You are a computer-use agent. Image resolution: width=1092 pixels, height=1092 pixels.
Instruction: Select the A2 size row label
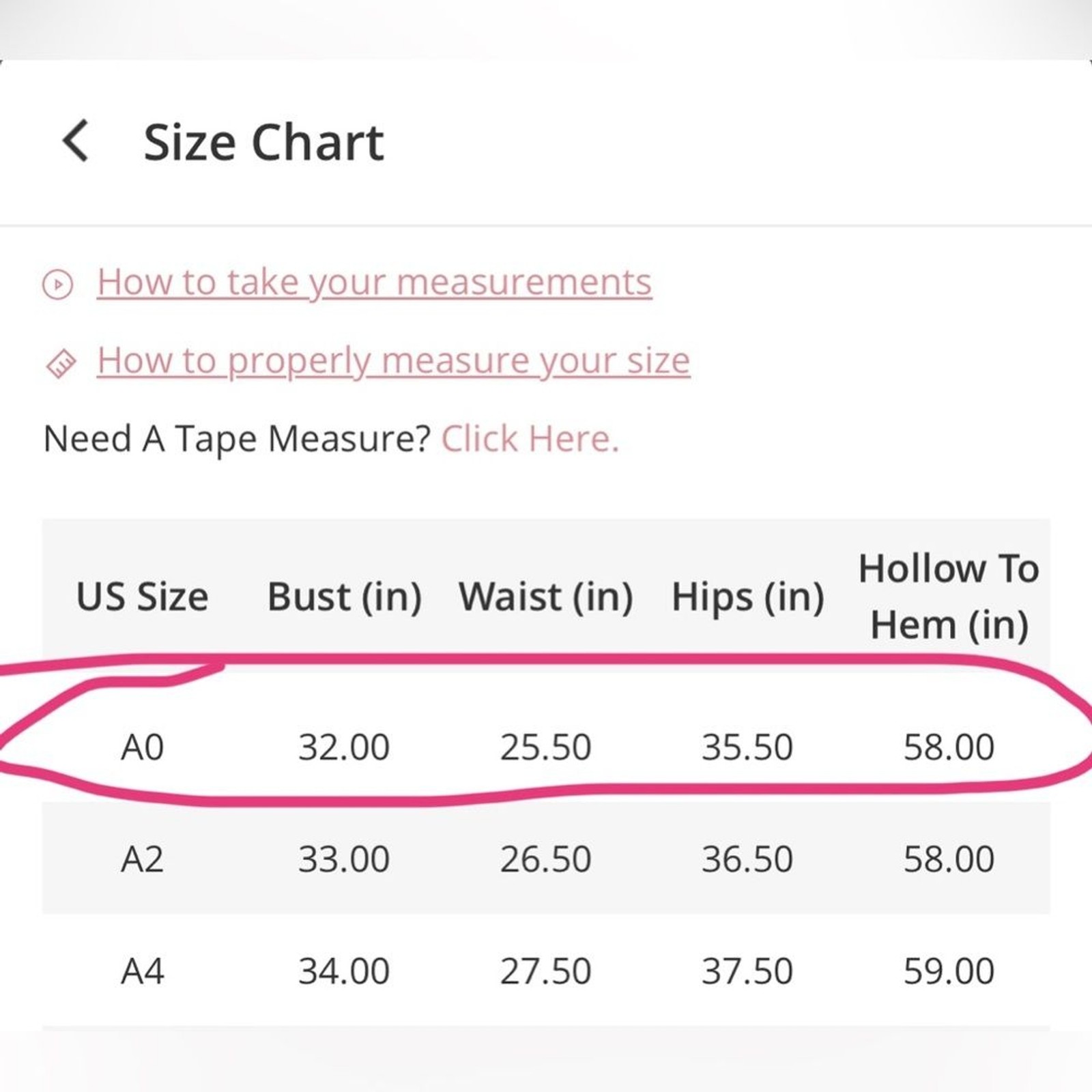pos(142,859)
